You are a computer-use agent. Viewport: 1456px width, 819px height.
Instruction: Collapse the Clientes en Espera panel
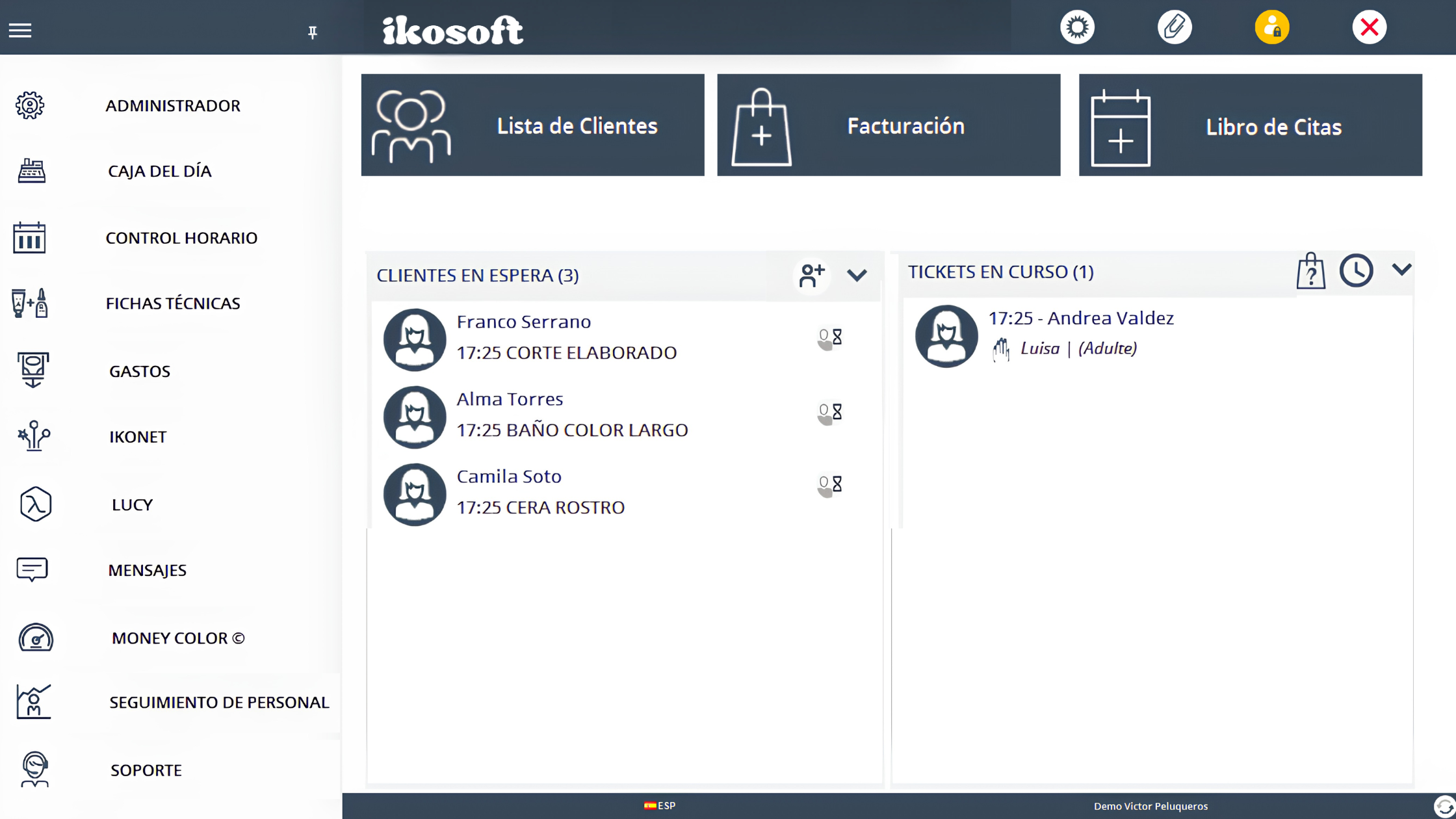coord(857,276)
